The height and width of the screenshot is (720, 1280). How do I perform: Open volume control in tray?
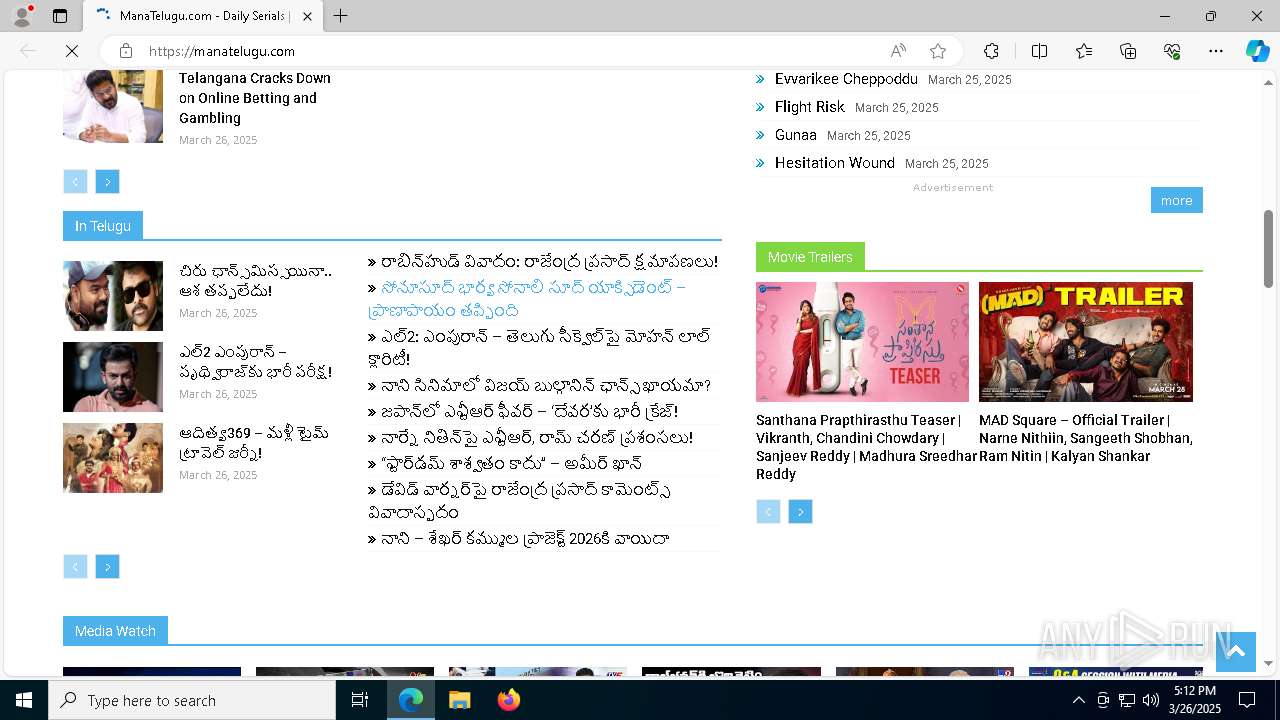(1150, 700)
